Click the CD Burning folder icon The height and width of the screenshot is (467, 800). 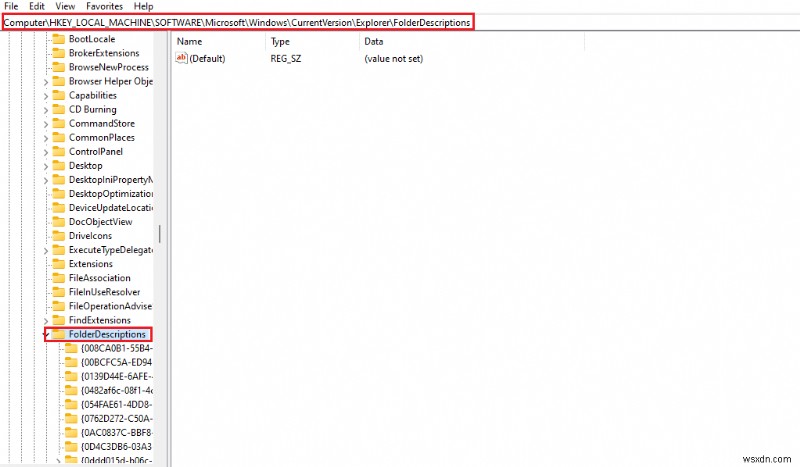tap(59, 109)
